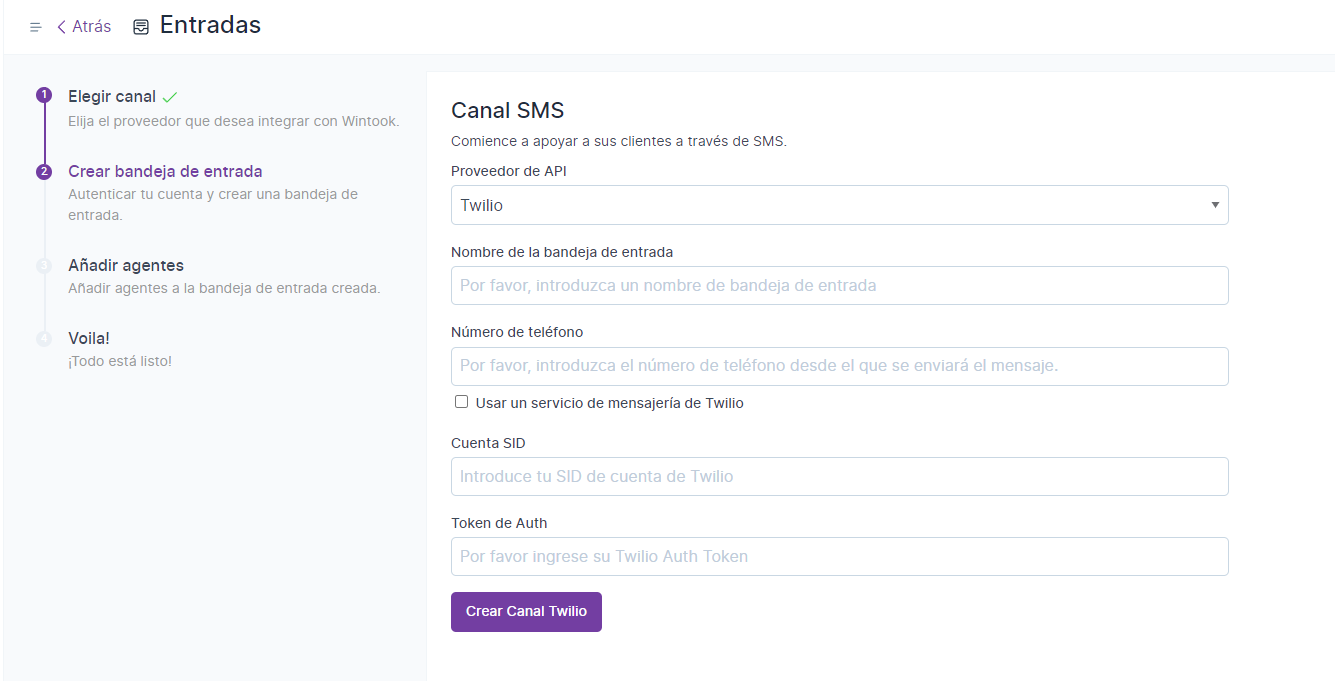Click the step 1 numbered circle
Viewport: 1335px width, 681px height.
point(44,95)
